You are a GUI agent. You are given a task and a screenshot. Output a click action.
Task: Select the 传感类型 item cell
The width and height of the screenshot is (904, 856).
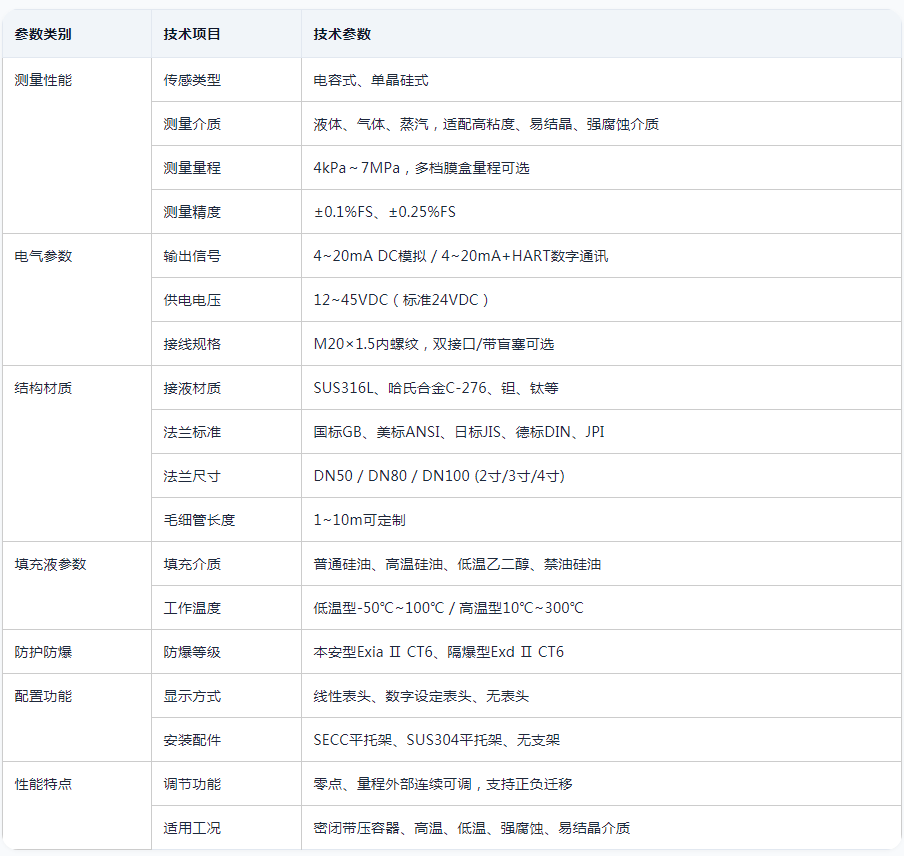(227, 80)
